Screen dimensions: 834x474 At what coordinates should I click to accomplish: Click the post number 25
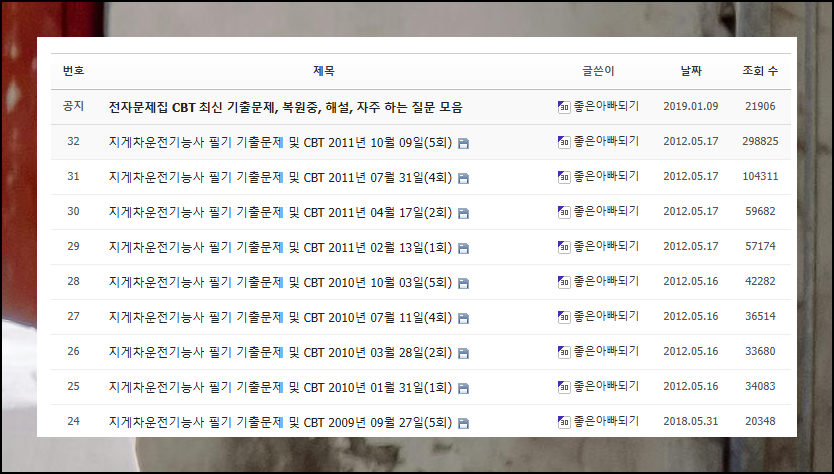[73, 386]
